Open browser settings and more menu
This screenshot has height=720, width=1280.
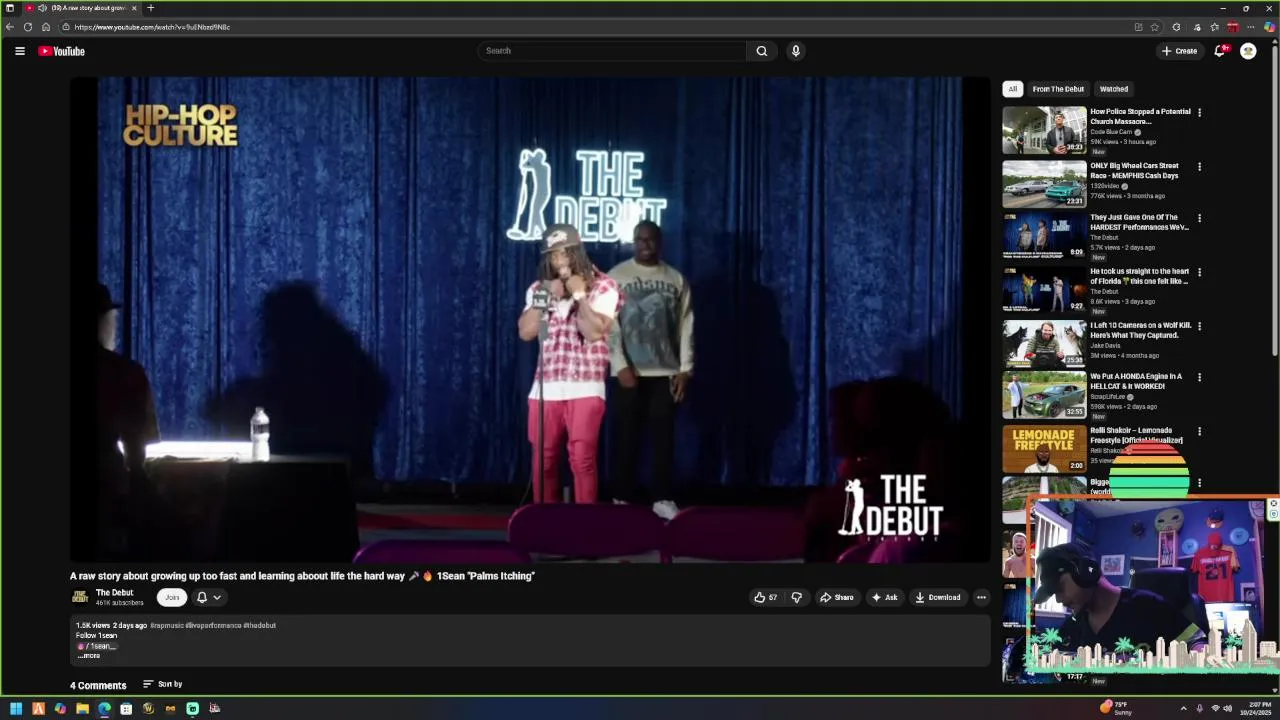(1251, 27)
